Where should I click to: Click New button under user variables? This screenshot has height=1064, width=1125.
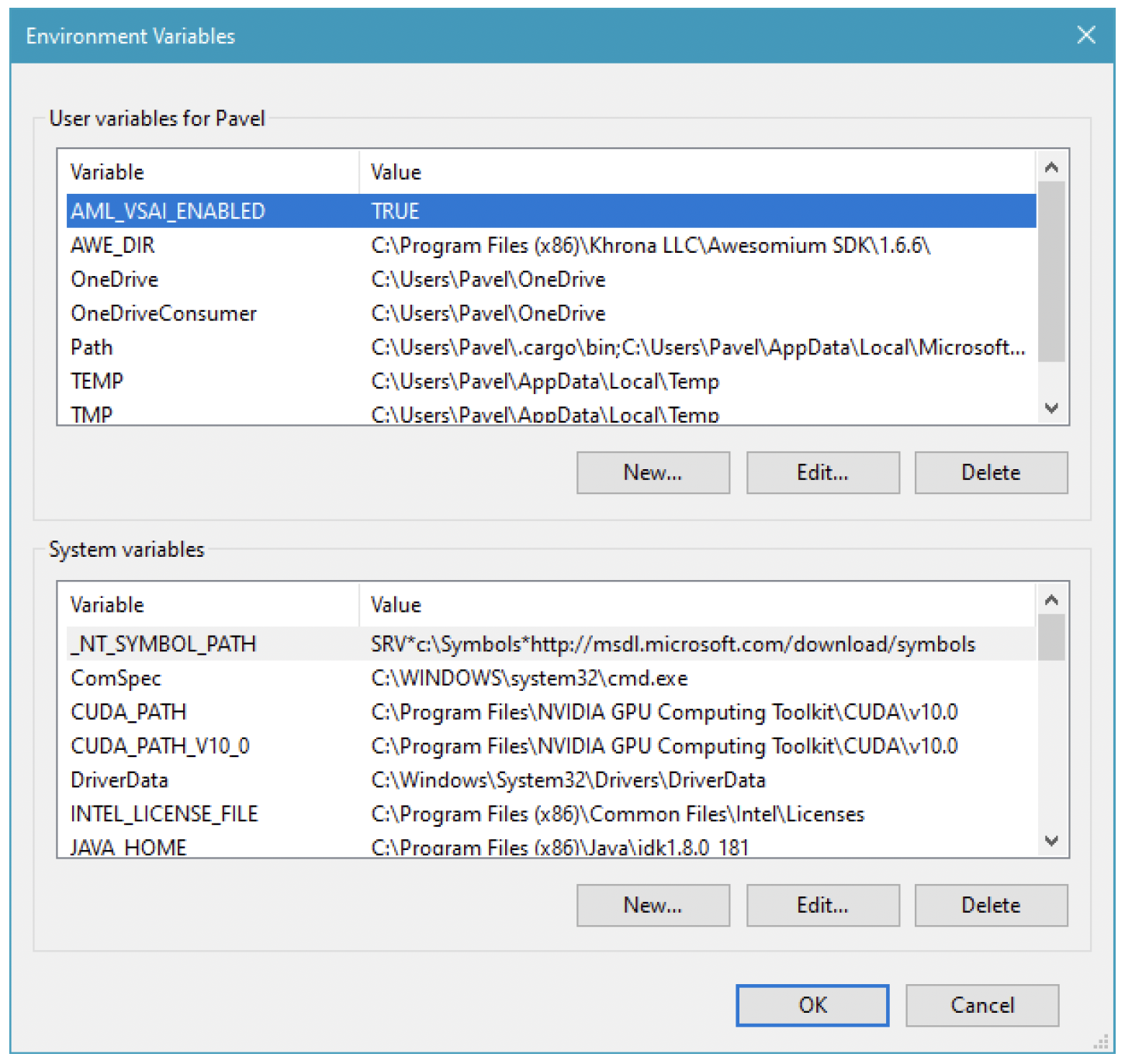652,472
